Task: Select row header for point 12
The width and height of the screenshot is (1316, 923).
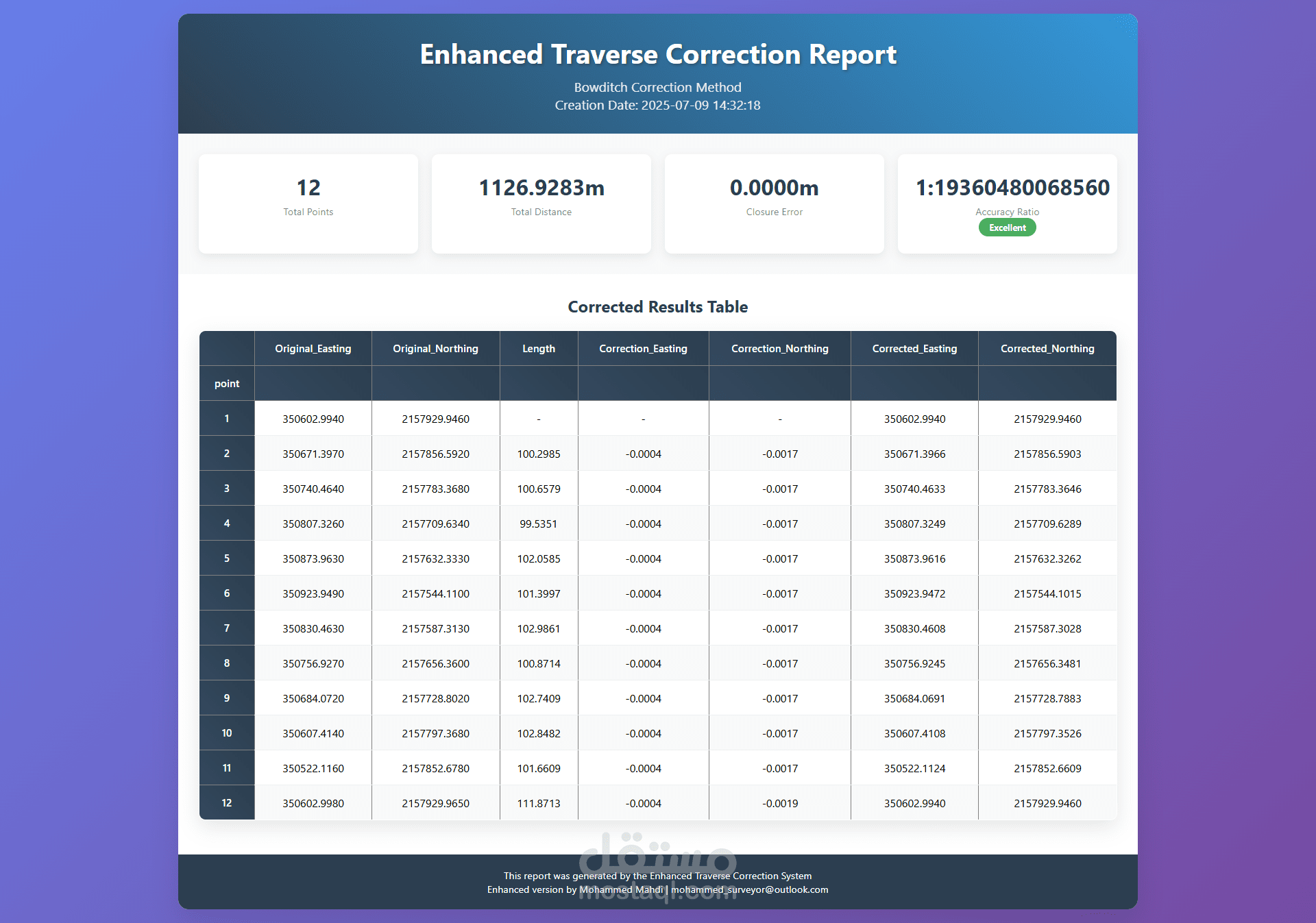Action: 227,803
